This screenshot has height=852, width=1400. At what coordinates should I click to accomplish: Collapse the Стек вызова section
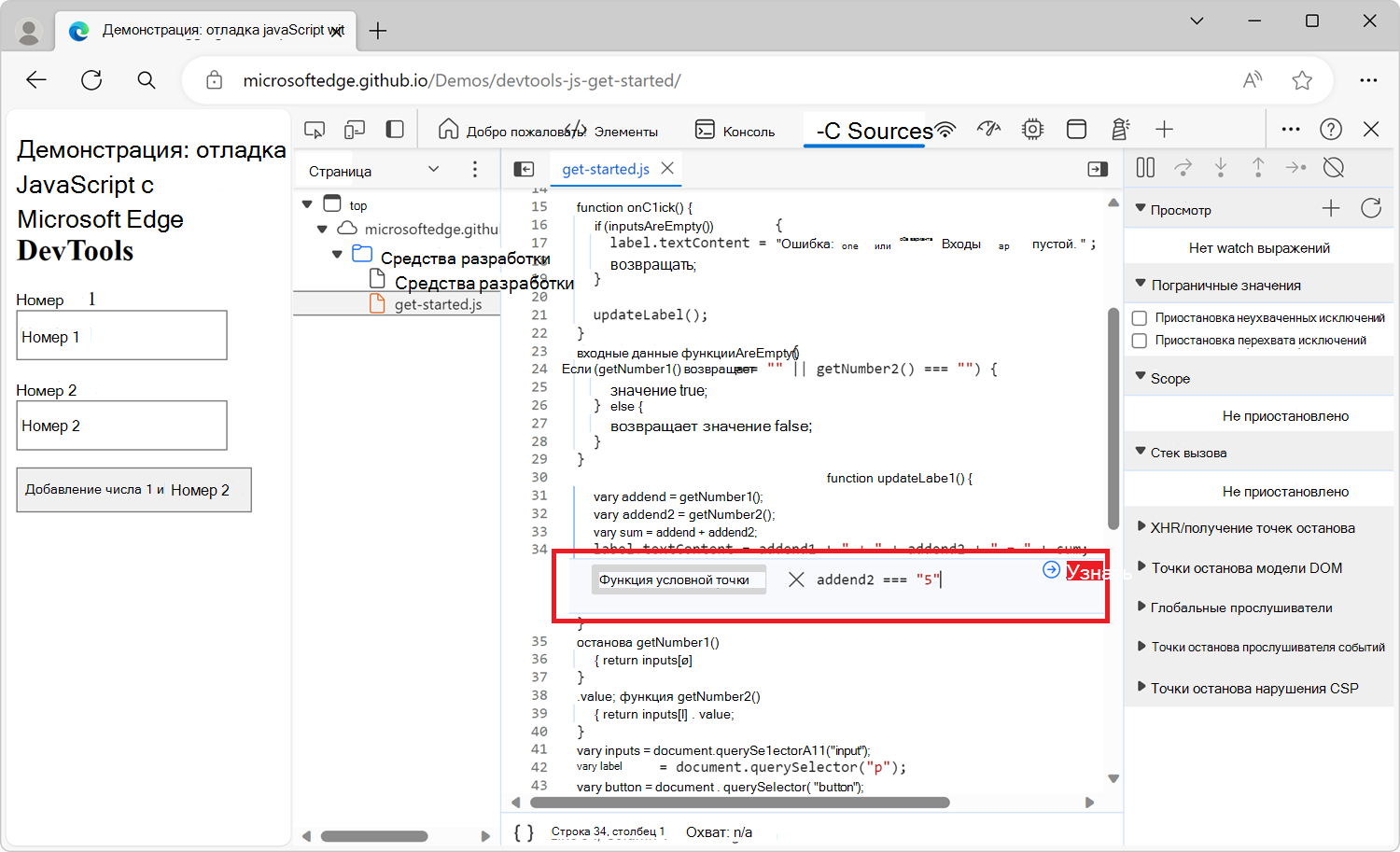[x=1141, y=452]
